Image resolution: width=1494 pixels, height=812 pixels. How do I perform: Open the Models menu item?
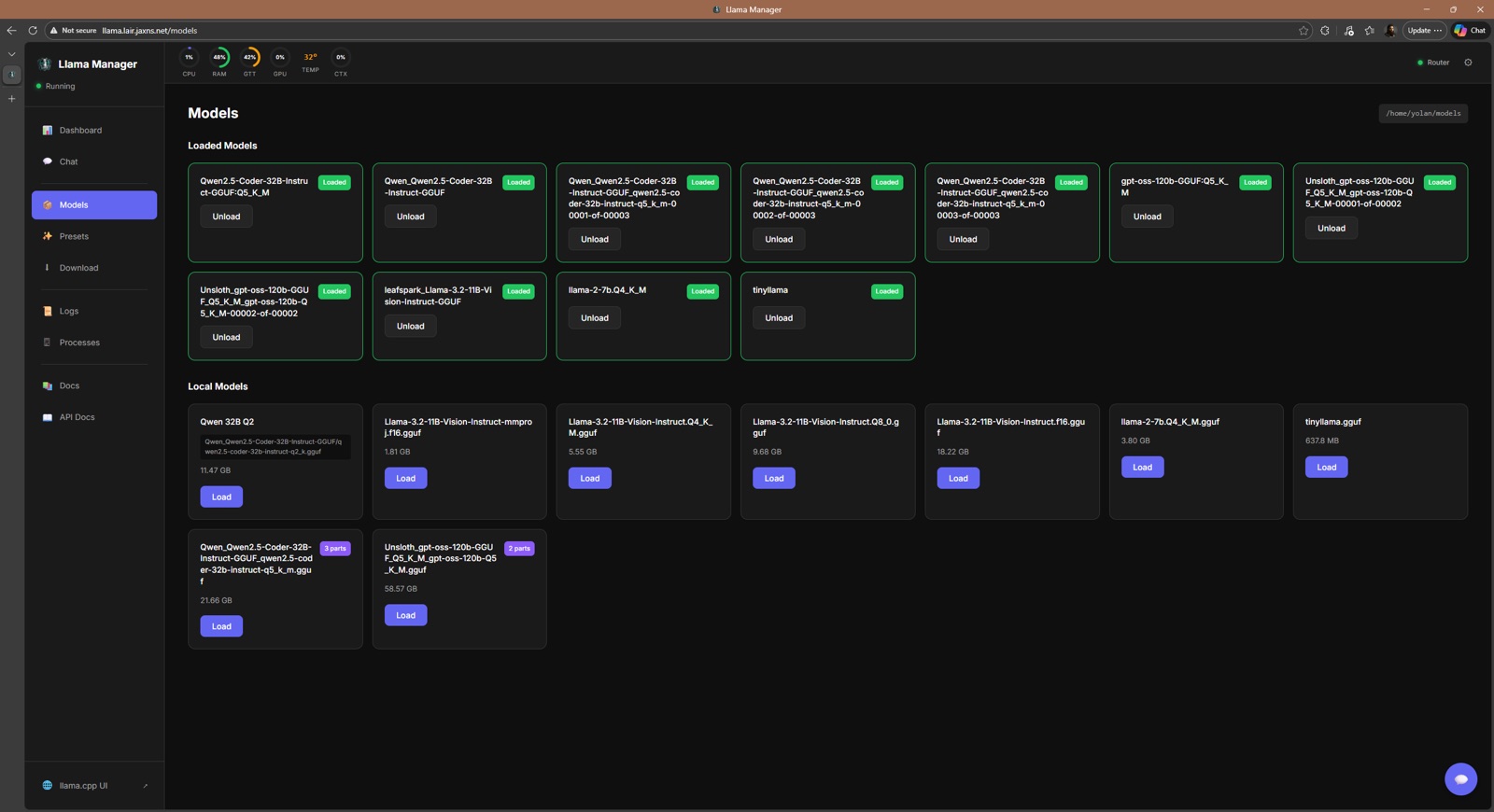(94, 205)
